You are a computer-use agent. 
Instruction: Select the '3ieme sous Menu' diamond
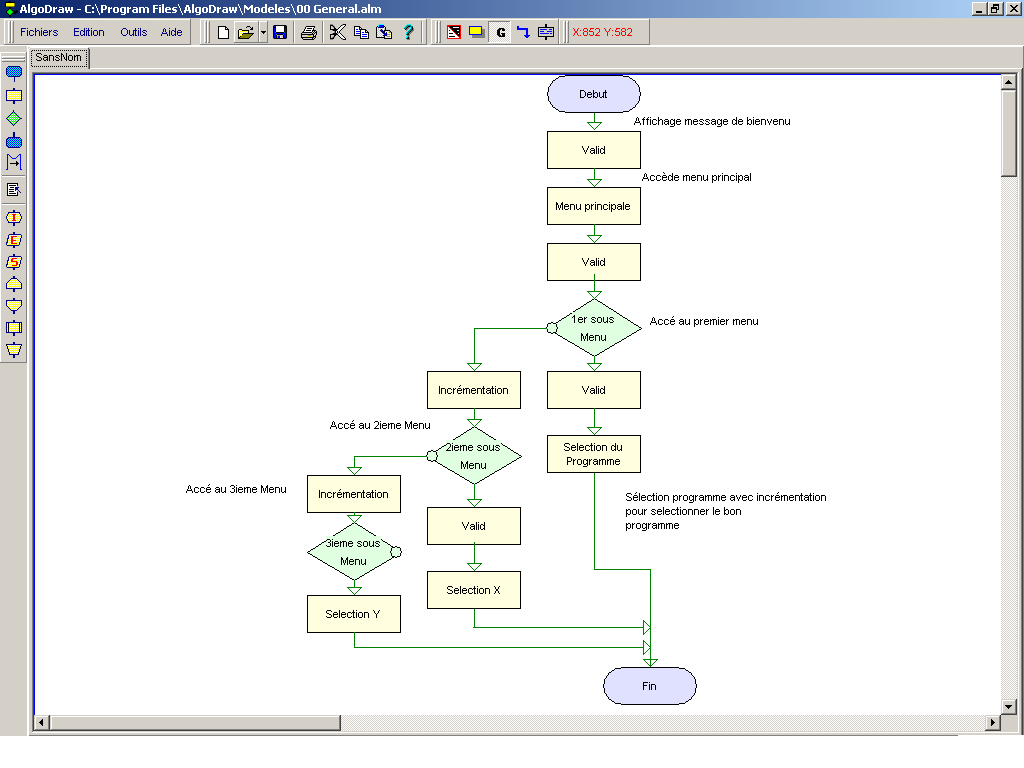point(354,552)
